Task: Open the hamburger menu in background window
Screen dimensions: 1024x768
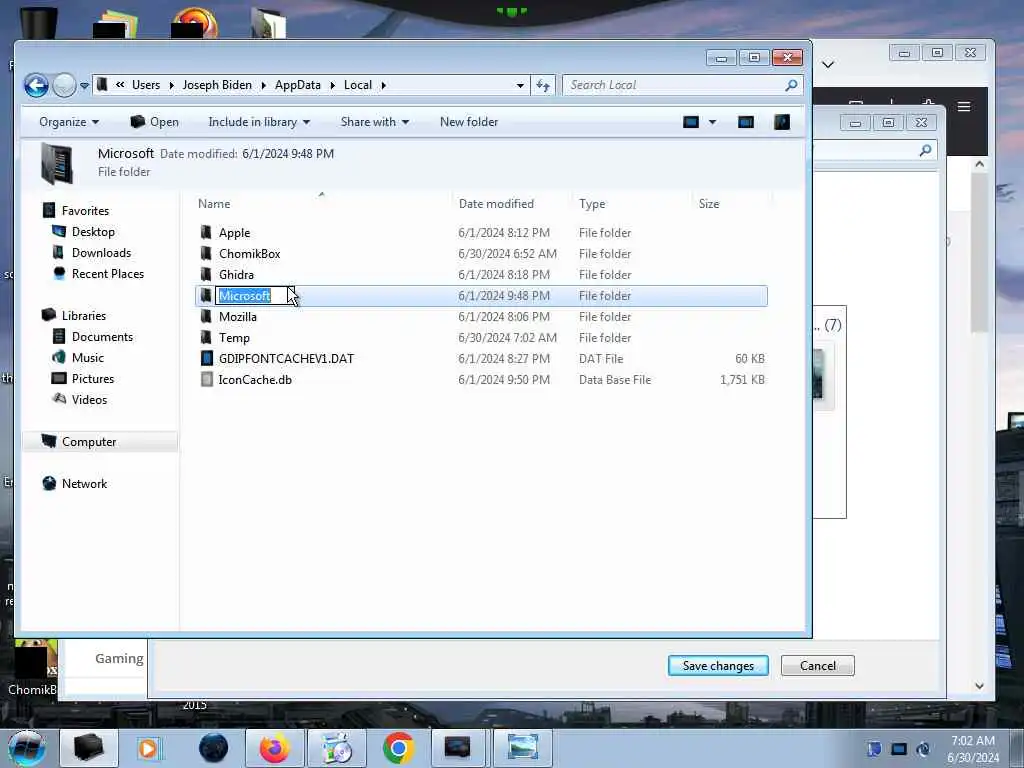Action: tap(964, 106)
